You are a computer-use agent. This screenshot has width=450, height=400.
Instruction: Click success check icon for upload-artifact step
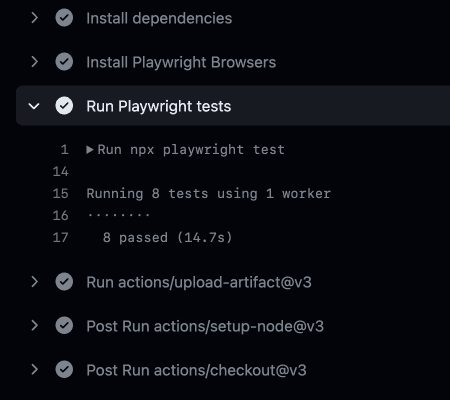(64, 282)
